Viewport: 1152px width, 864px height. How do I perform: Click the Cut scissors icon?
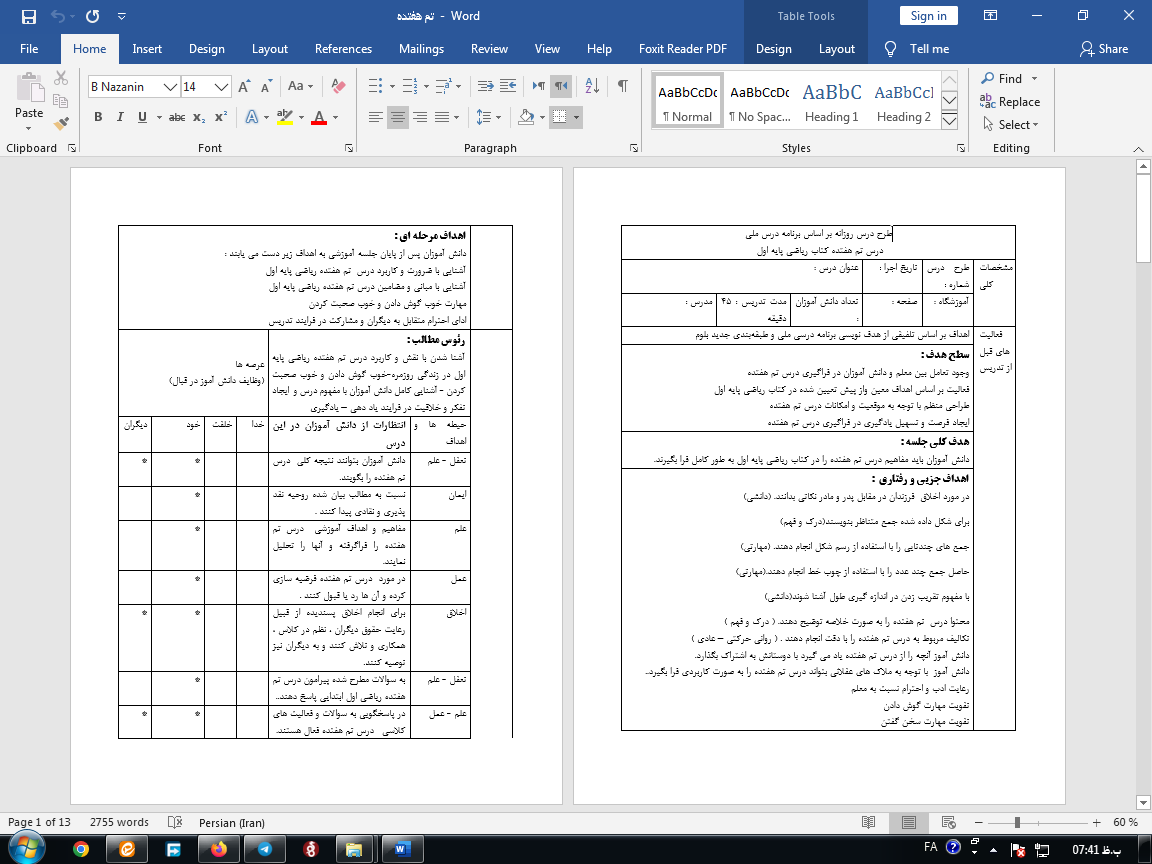pyautogui.click(x=62, y=78)
